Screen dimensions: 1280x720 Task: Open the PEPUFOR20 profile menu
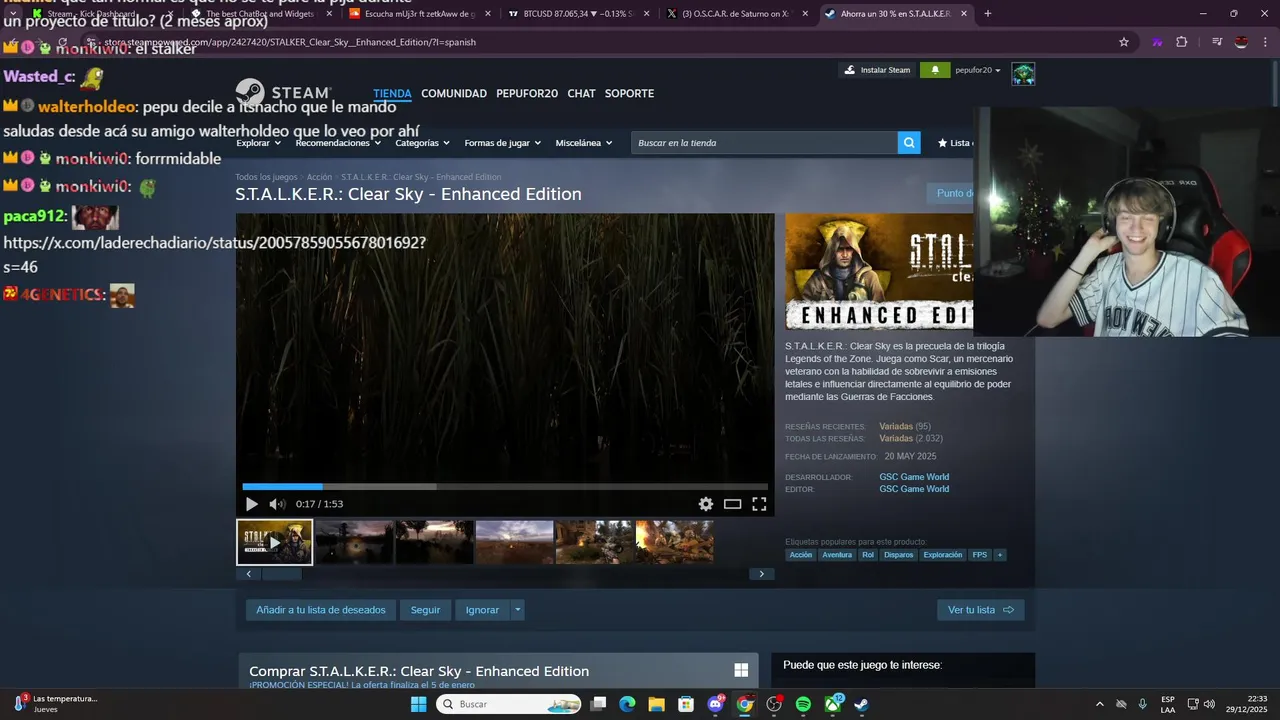(527, 93)
